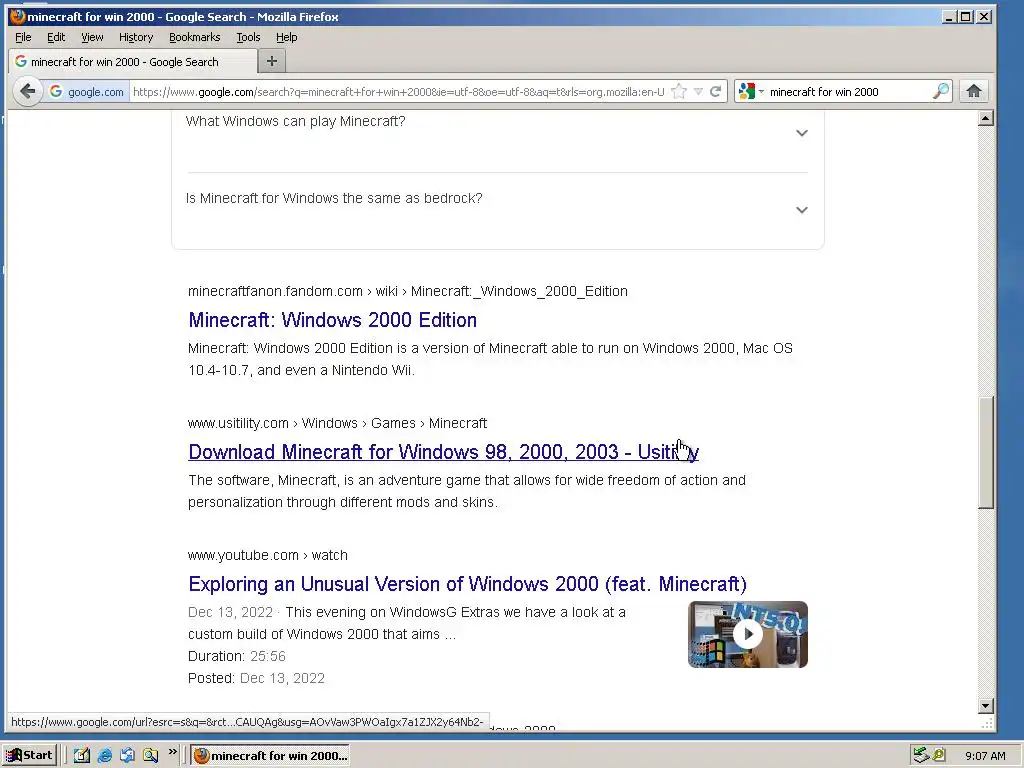Expand 'Is Minecraft for Windows the same as bedrock?' chevron
Image resolution: width=1024 pixels, height=768 pixels.
[x=802, y=210]
